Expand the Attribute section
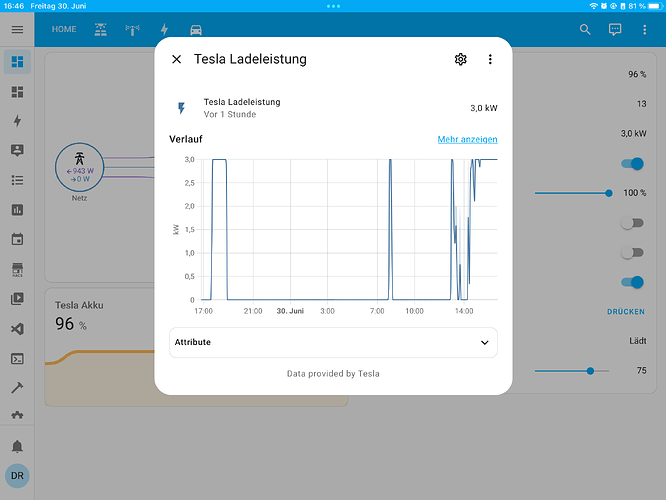This screenshot has width=666, height=500. pyautogui.click(x=333, y=342)
